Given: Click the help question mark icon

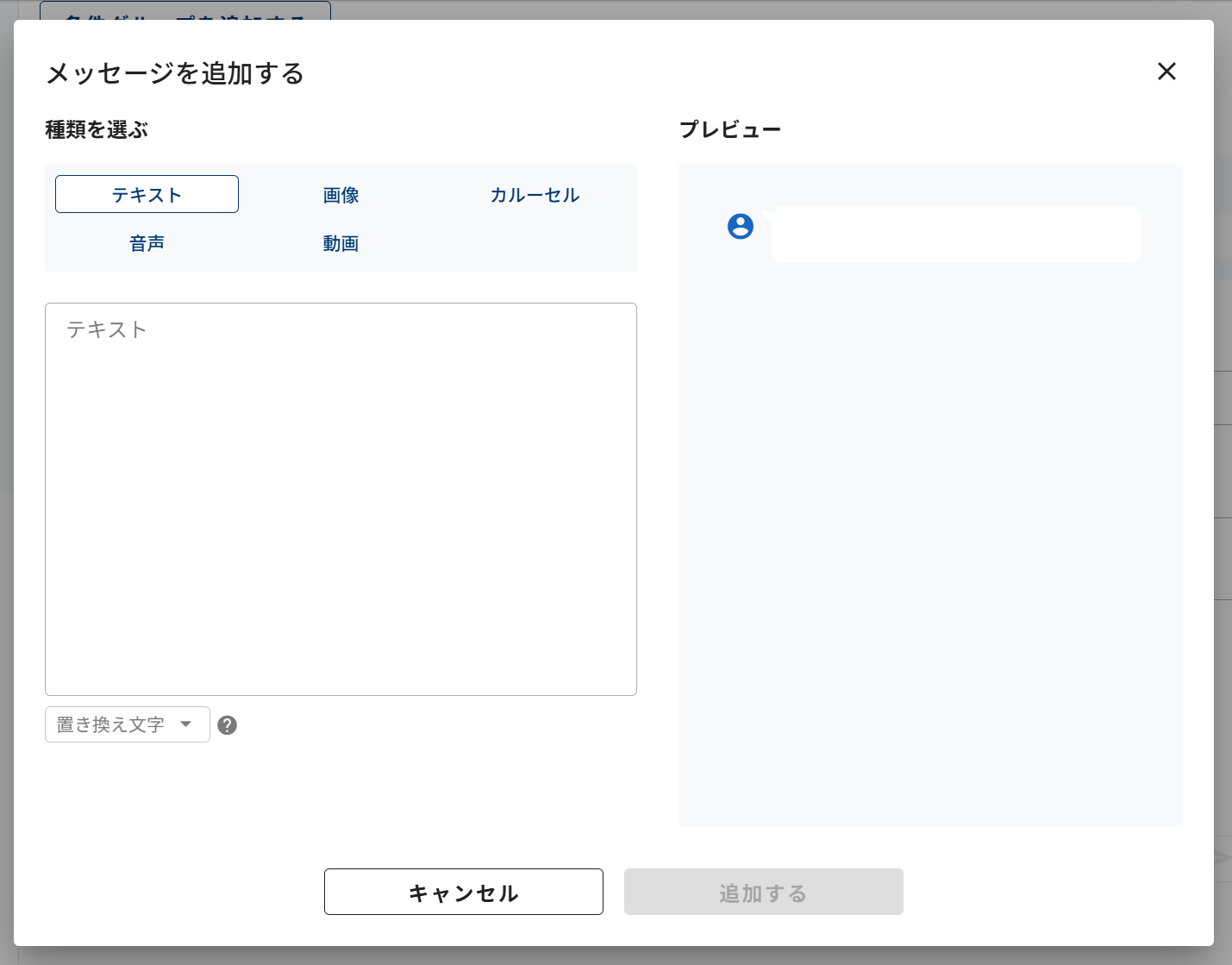Looking at the screenshot, I should coord(228,725).
